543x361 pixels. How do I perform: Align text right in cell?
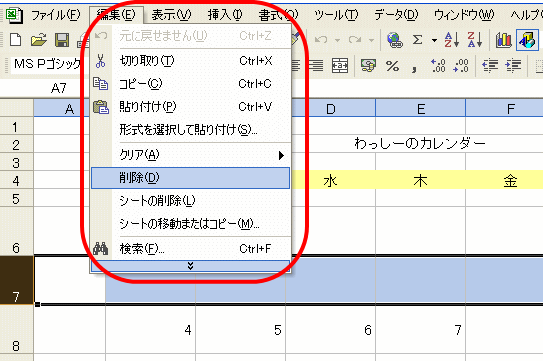[x=316, y=65]
